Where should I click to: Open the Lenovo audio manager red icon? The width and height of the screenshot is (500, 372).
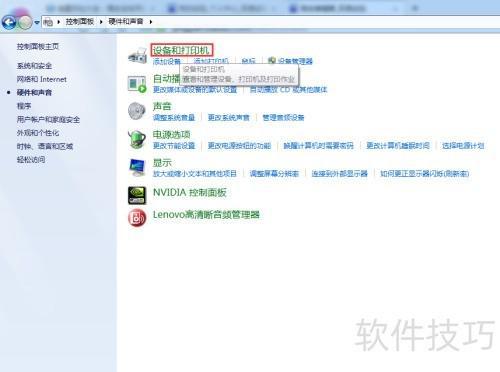(x=137, y=218)
